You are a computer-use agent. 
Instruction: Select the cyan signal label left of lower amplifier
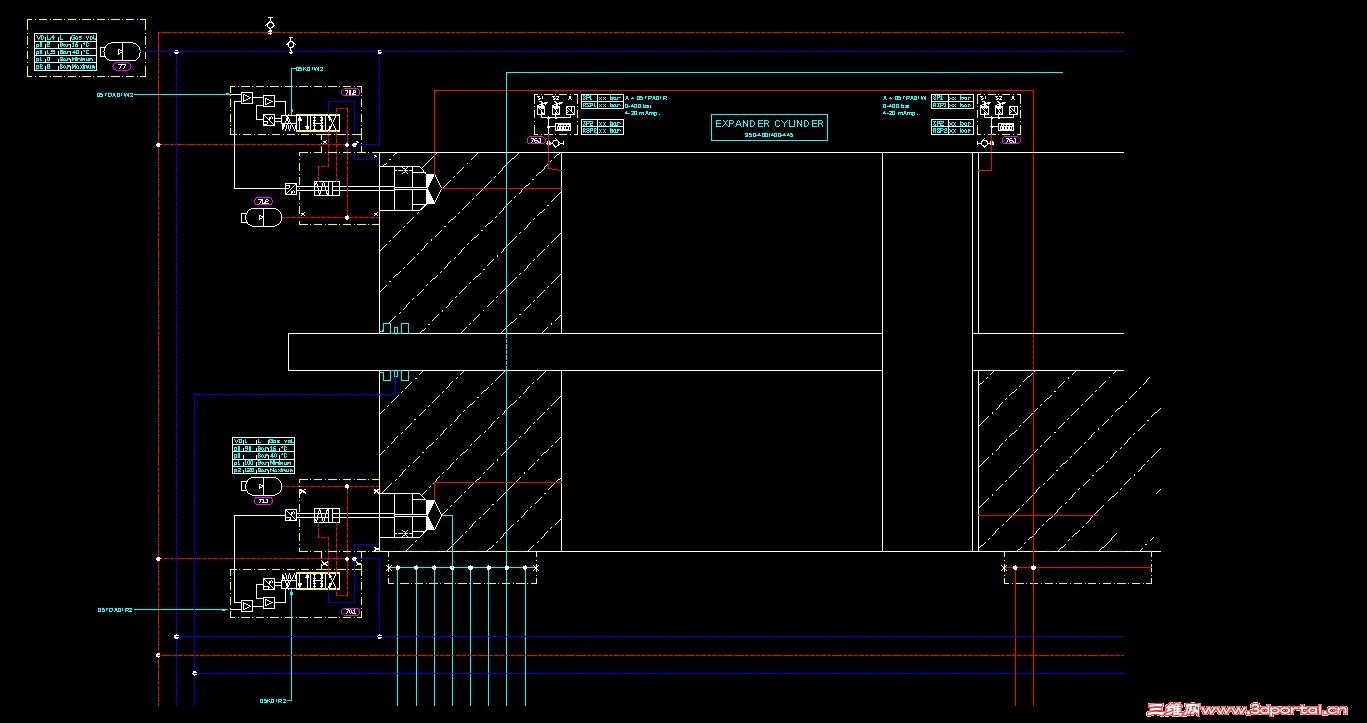pos(115,610)
